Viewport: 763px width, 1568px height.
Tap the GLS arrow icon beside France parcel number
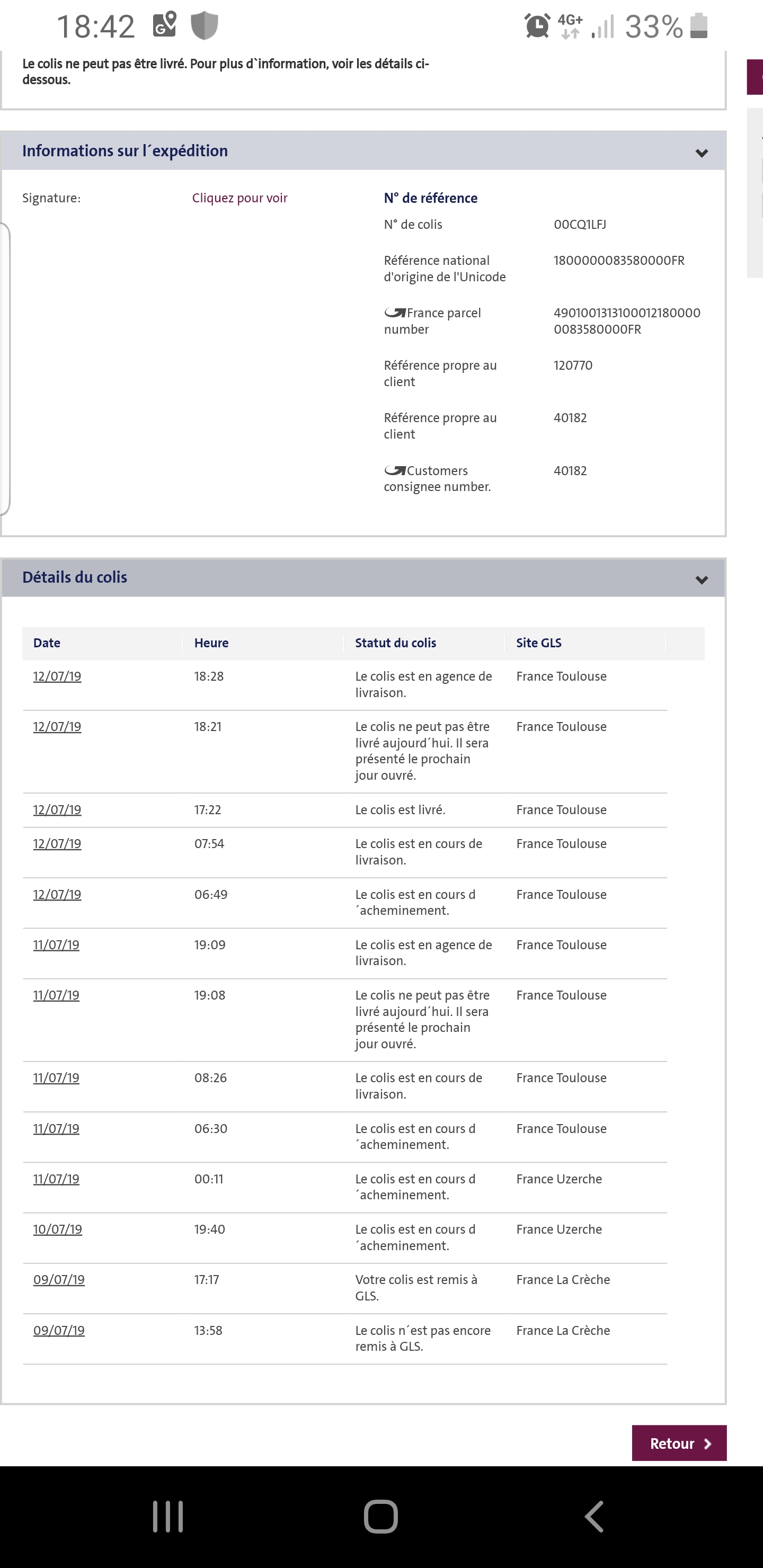[395, 313]
